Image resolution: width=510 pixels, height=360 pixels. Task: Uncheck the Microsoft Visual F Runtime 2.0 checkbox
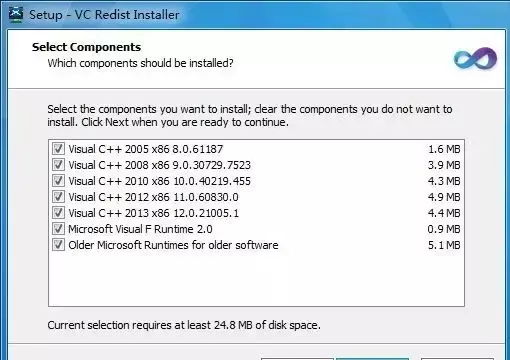[58, 229]
